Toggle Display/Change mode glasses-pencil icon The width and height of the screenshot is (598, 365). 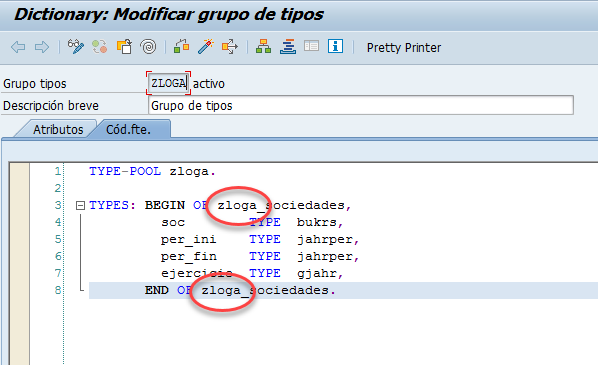click(x=76, y=47)
